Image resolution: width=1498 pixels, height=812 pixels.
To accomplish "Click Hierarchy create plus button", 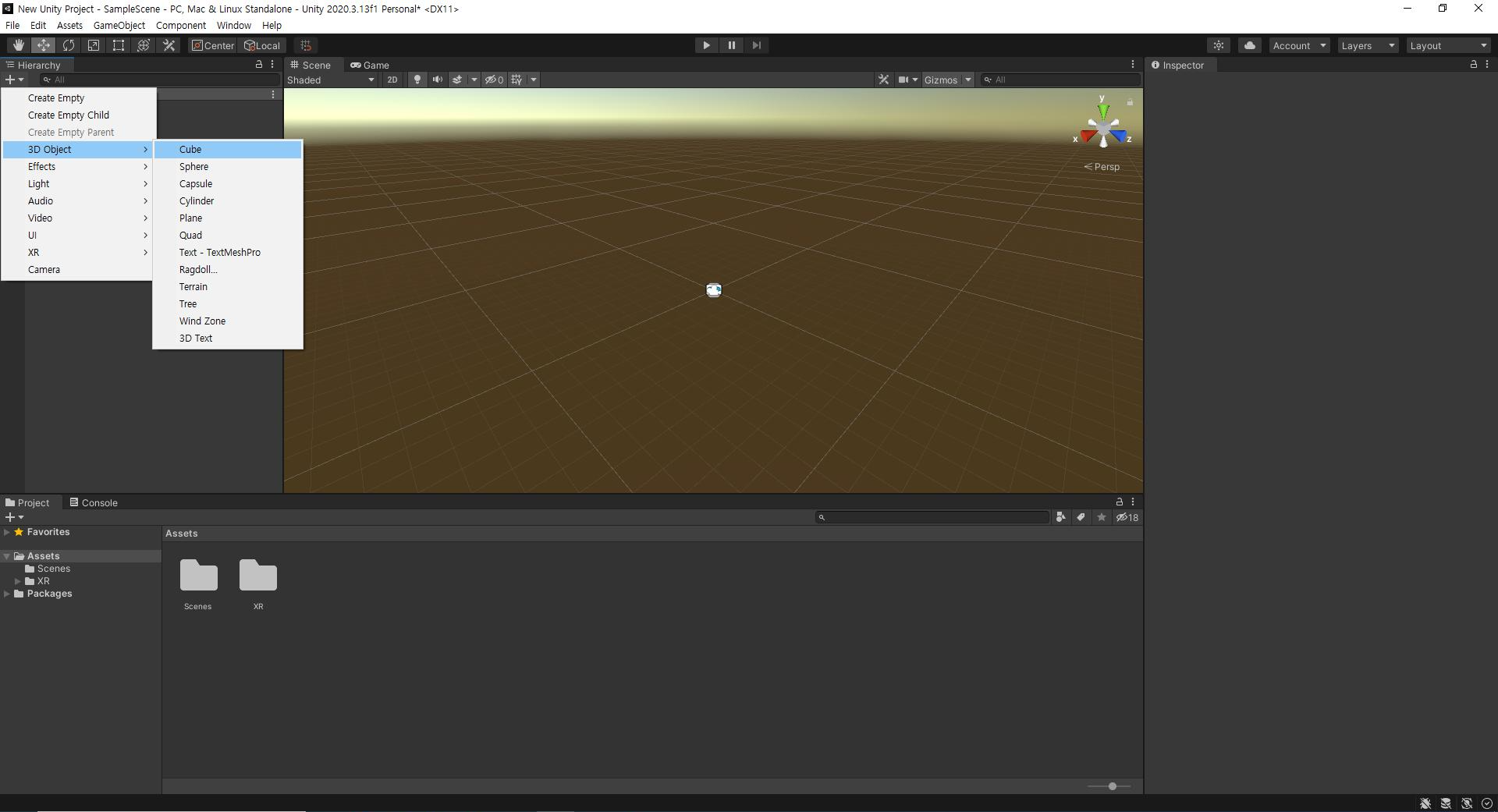I will [x=14, y=80].
